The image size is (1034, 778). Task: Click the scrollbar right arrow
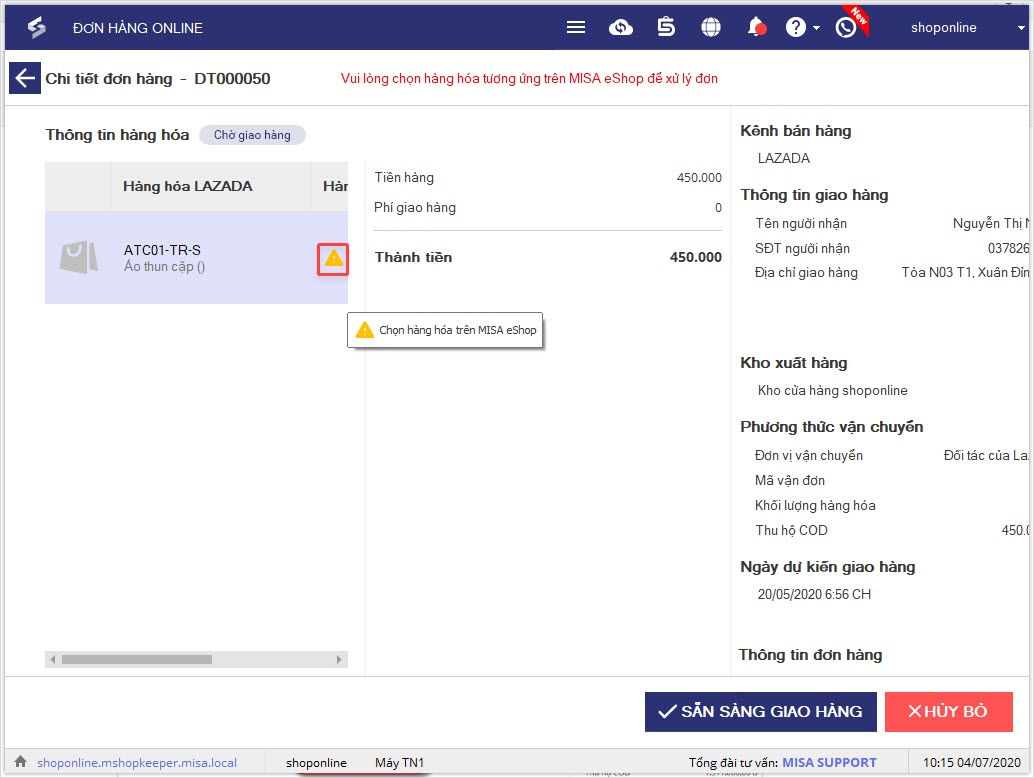(339, 659)
